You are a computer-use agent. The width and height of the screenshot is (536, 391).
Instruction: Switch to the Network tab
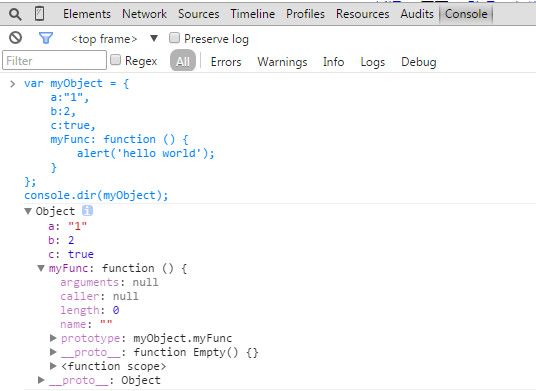point(144,14)
